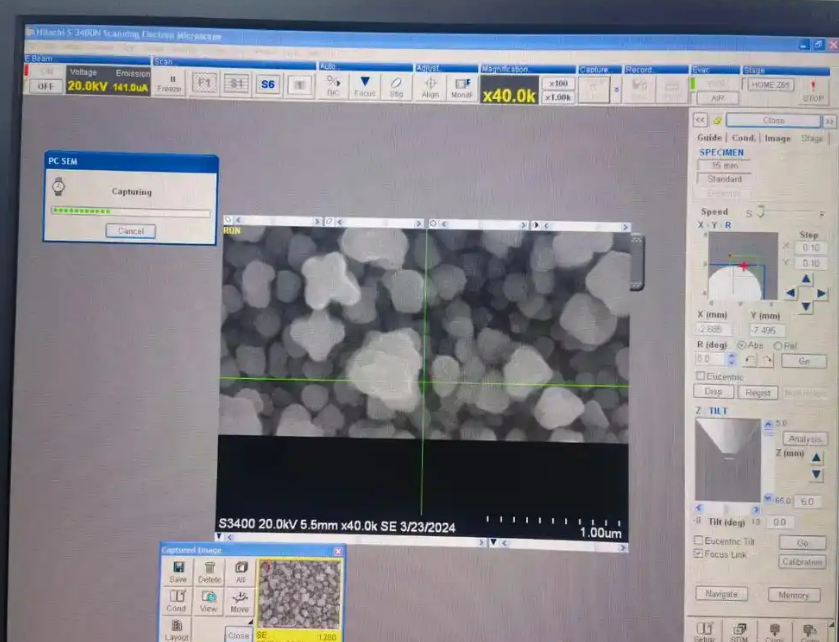Switch to the Image tab
839x642 pixels.
tap(777, 138)
